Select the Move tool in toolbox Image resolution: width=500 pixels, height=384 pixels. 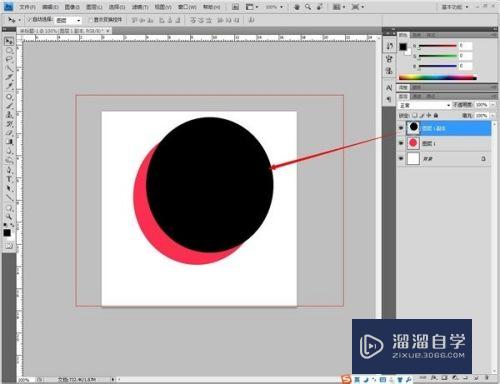point(9,41)
